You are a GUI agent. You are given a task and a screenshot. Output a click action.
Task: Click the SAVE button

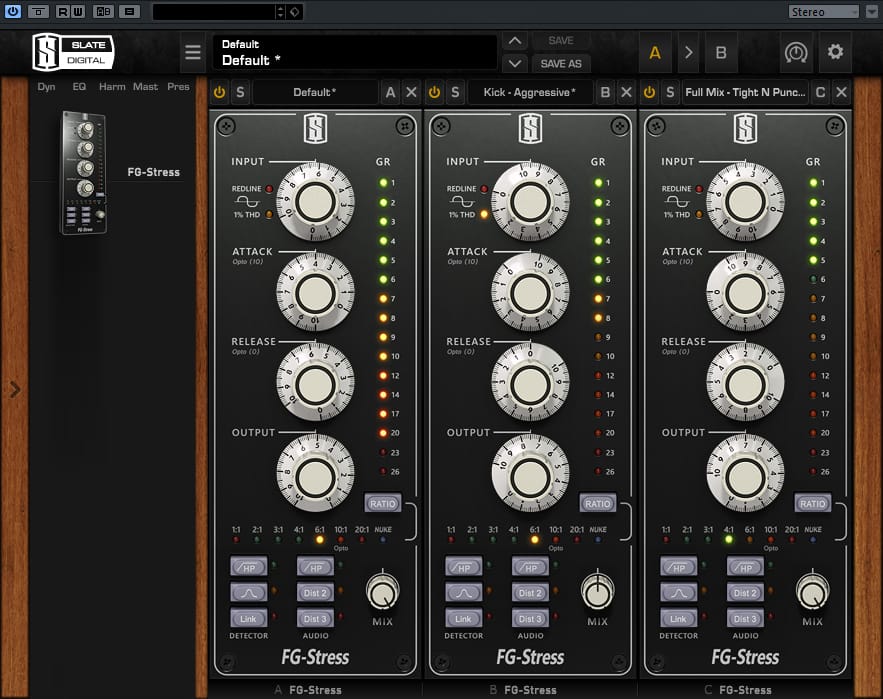coord(561,41)
